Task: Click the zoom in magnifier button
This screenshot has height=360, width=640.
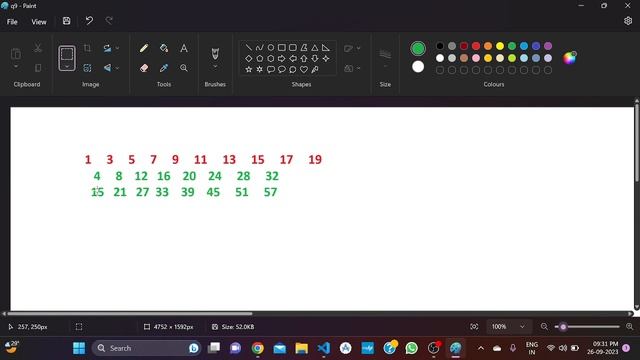Action: [629, 327]
